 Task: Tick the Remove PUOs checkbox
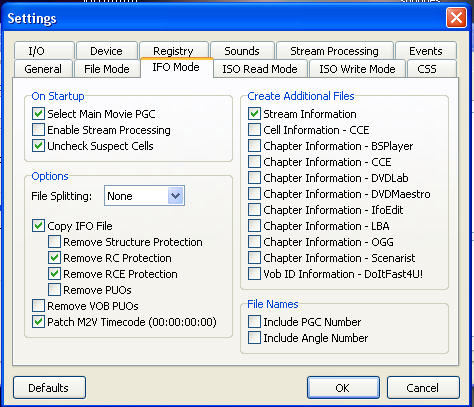point(54,290)
